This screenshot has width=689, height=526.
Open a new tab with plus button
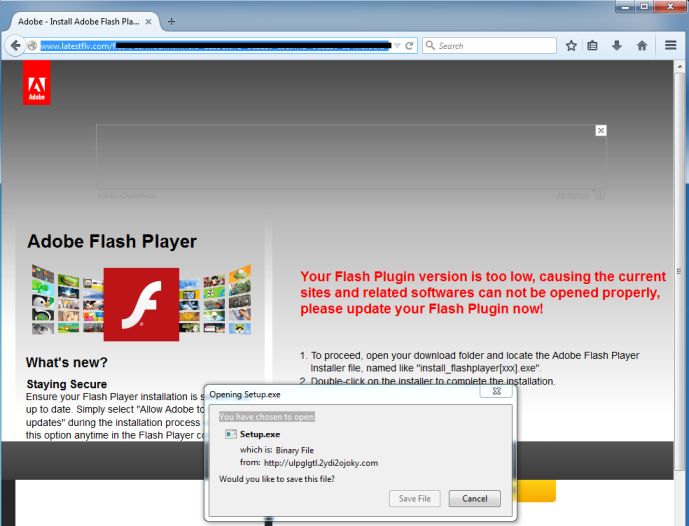pyautogui.click(x=171, y=21)
